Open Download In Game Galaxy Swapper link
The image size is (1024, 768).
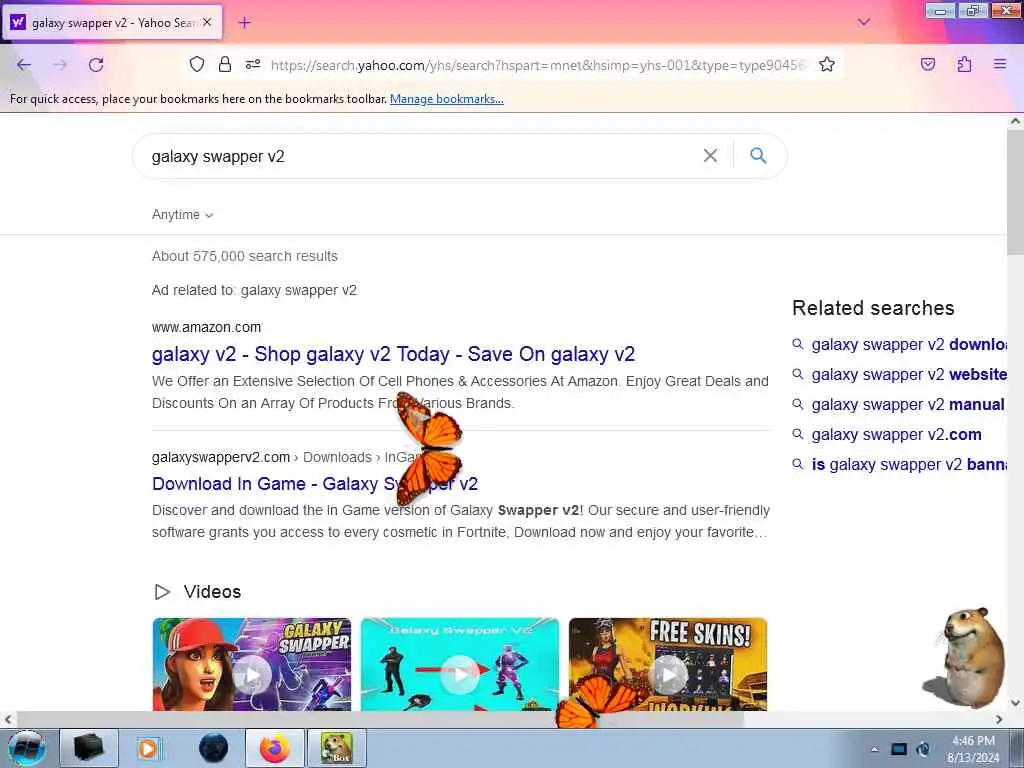[x=315, y=484]
